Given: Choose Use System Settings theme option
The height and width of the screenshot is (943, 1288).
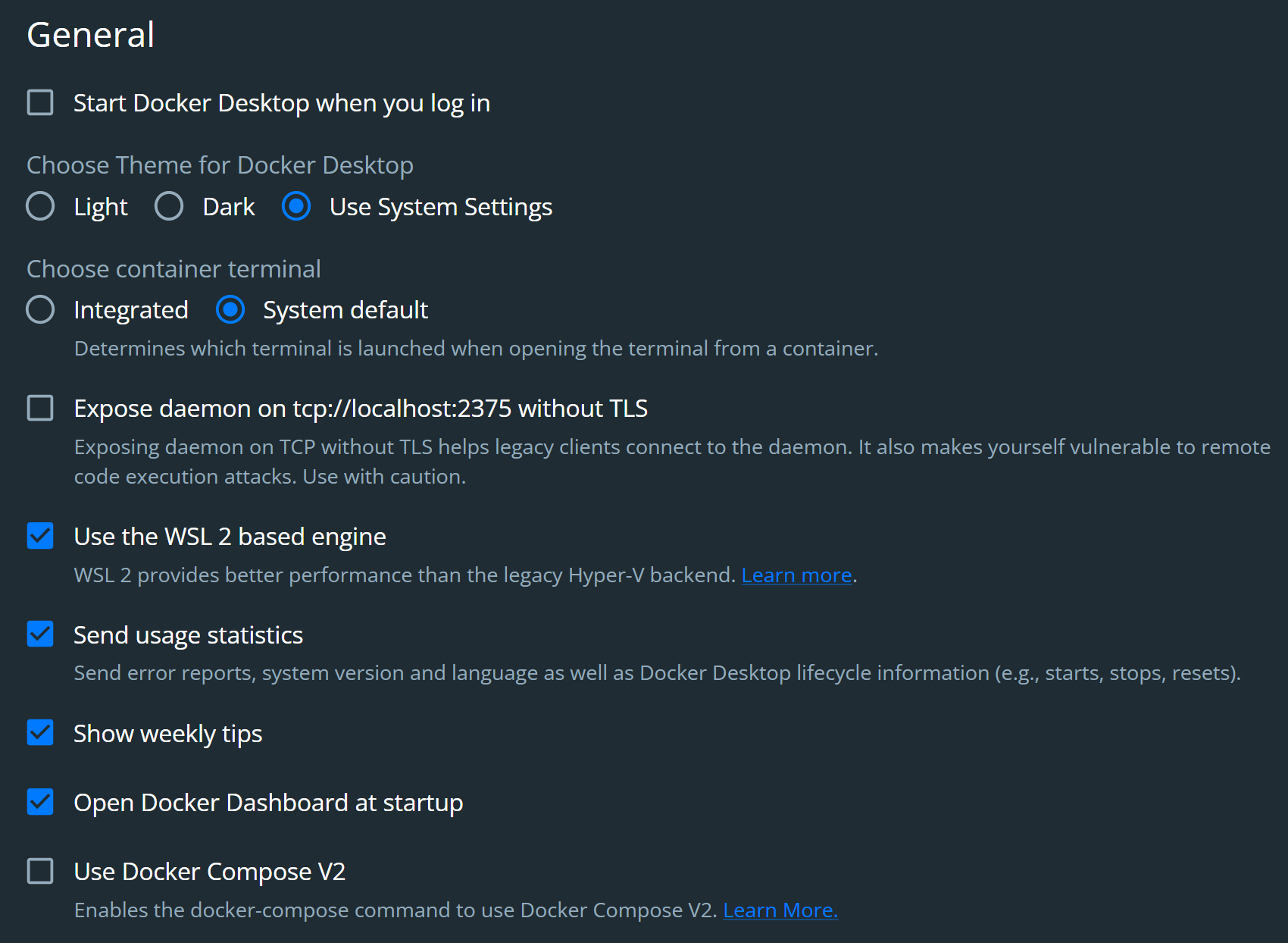Looking at the screenshot, I should (x=295, y=206).
